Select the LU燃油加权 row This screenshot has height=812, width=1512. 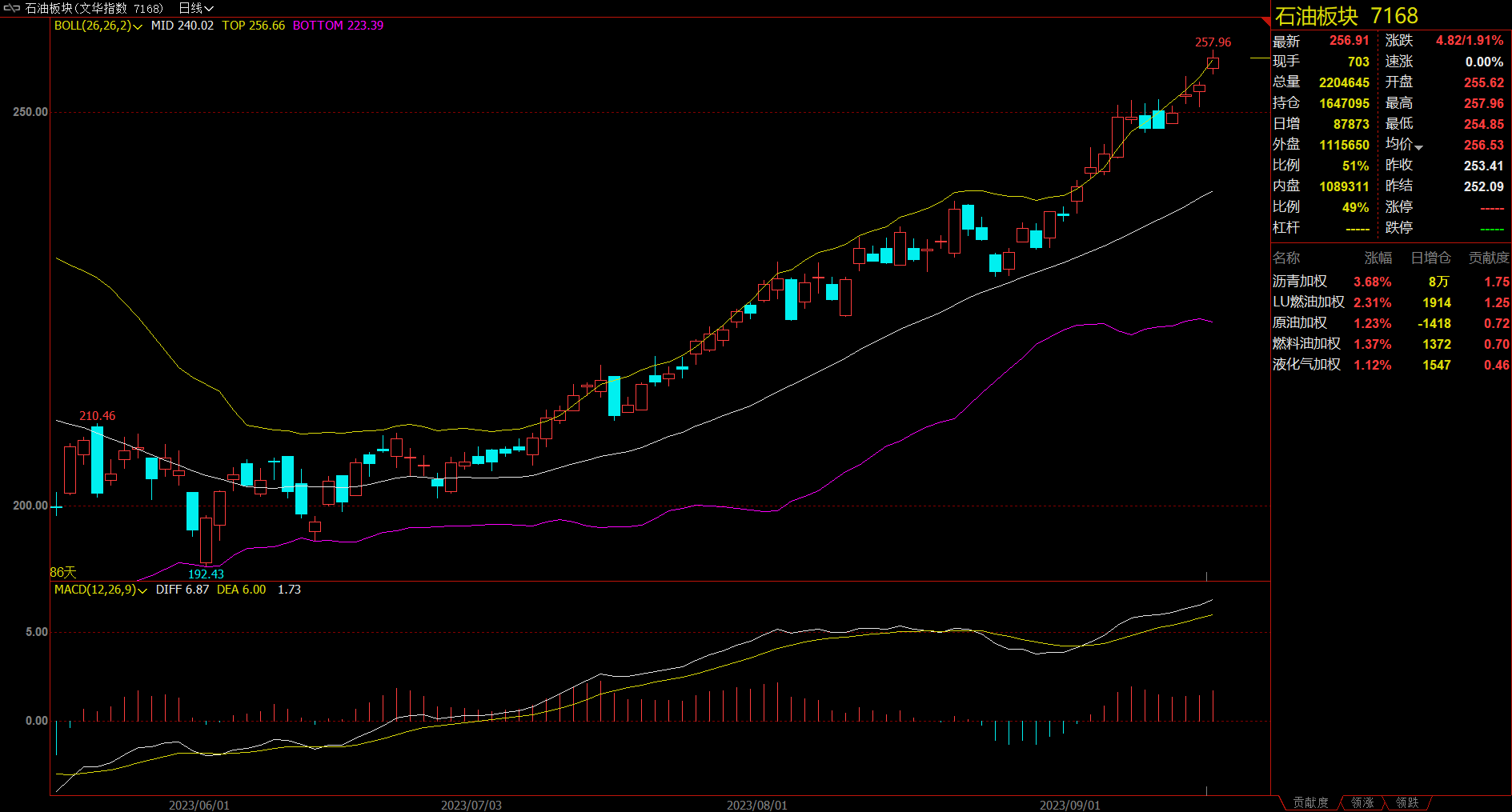click(x=1391, y=302)
